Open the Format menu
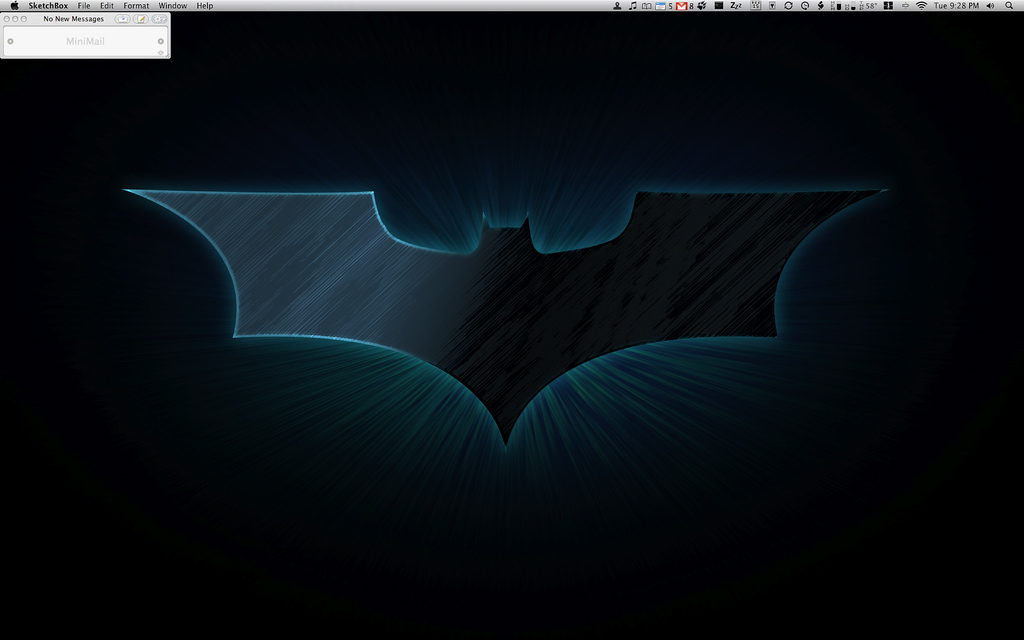The height and width of the screenshot is (640, 1024). [x=136, y=5]
